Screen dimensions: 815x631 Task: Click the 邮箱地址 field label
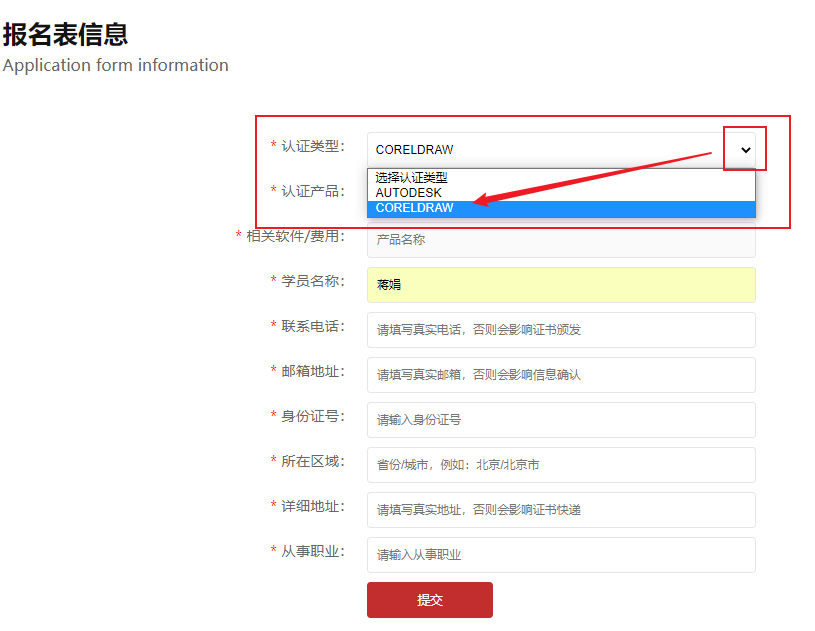(313, 371)
